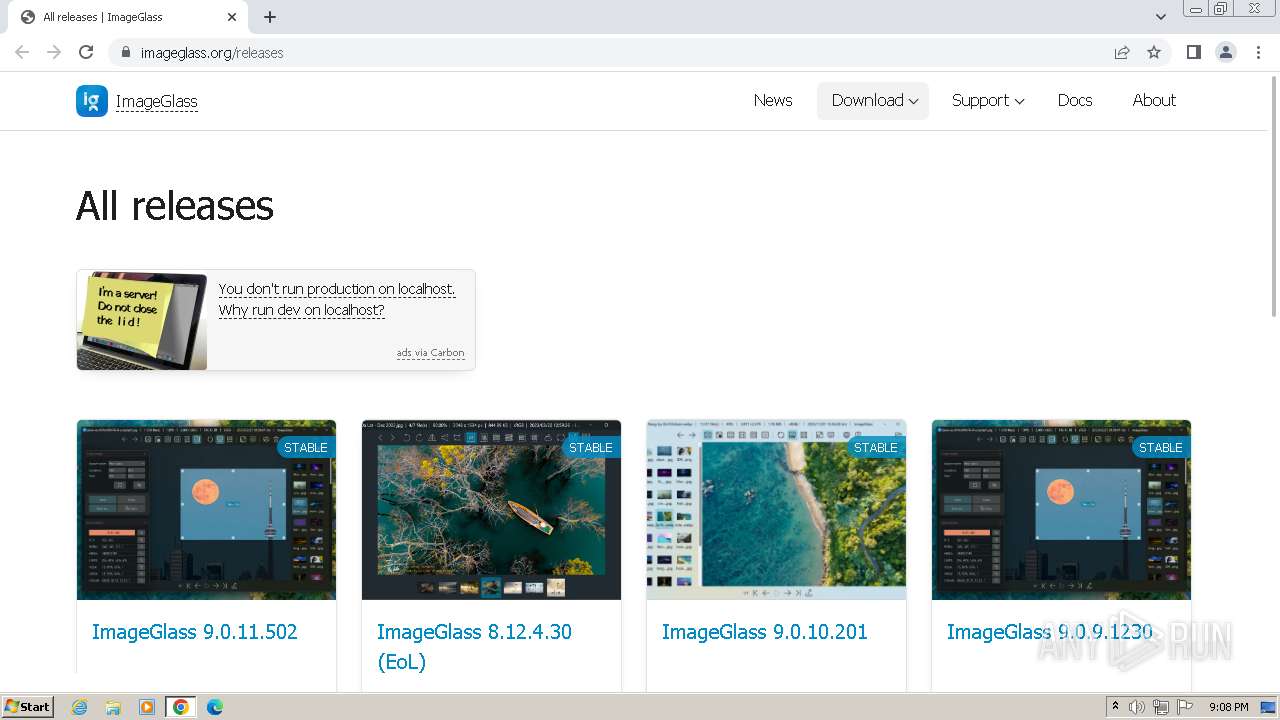The width and height of the screenshot is (1280, 720).
Task: View site information lock icon
Action: (x=125, y=52)
